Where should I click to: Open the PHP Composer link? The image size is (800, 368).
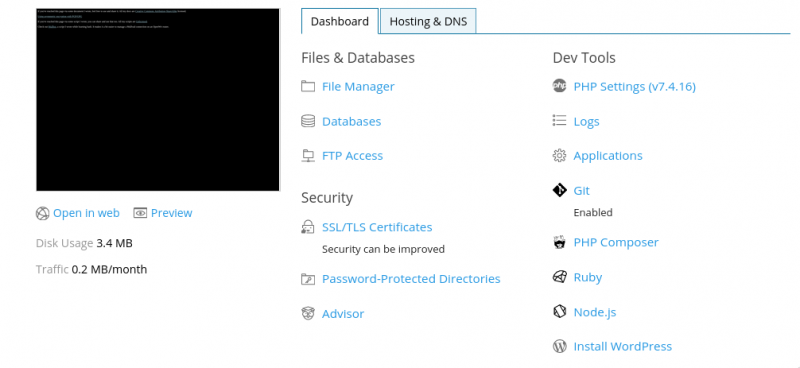click(x=616, y=242)
